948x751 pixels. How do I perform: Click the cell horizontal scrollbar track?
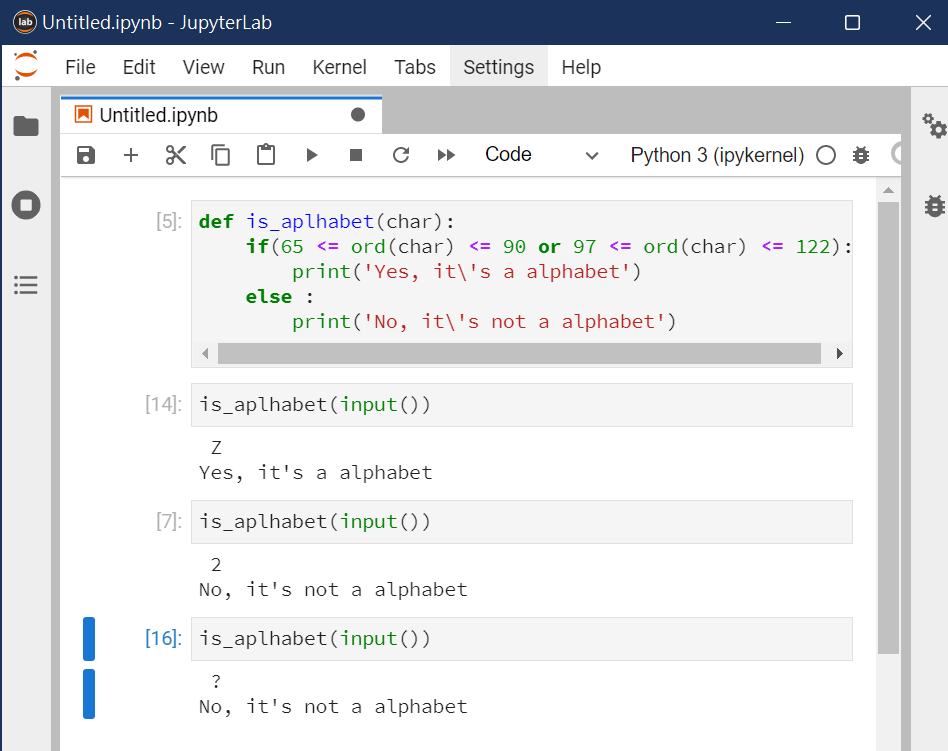point(519,354)
